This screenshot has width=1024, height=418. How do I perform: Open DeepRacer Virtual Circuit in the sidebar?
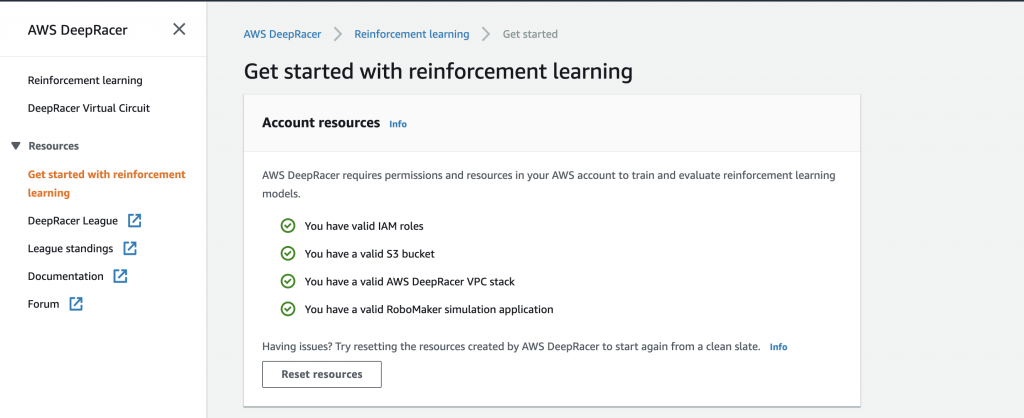click(89, 108)
